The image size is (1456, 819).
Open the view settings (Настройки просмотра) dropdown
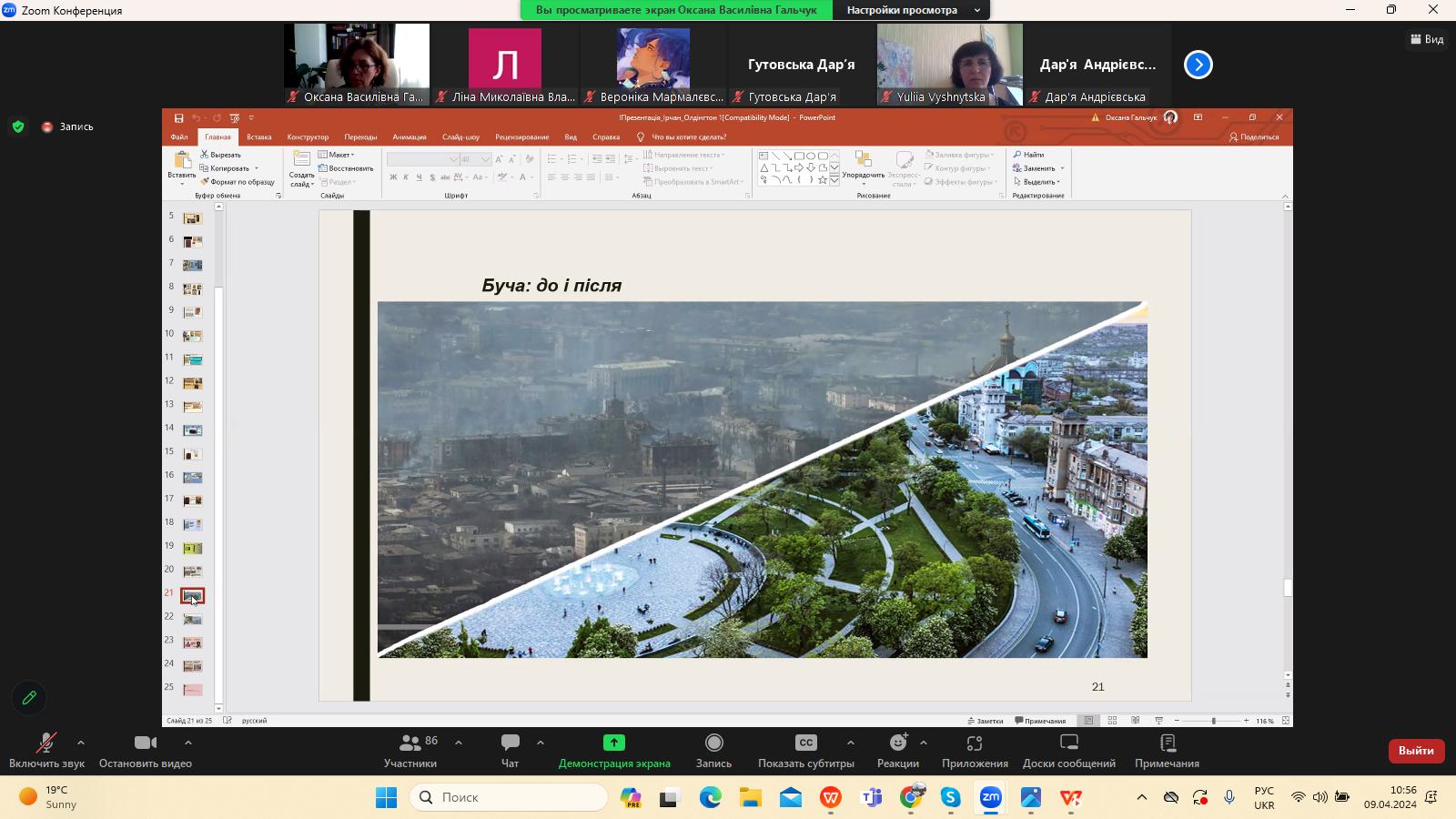(913, 10)
